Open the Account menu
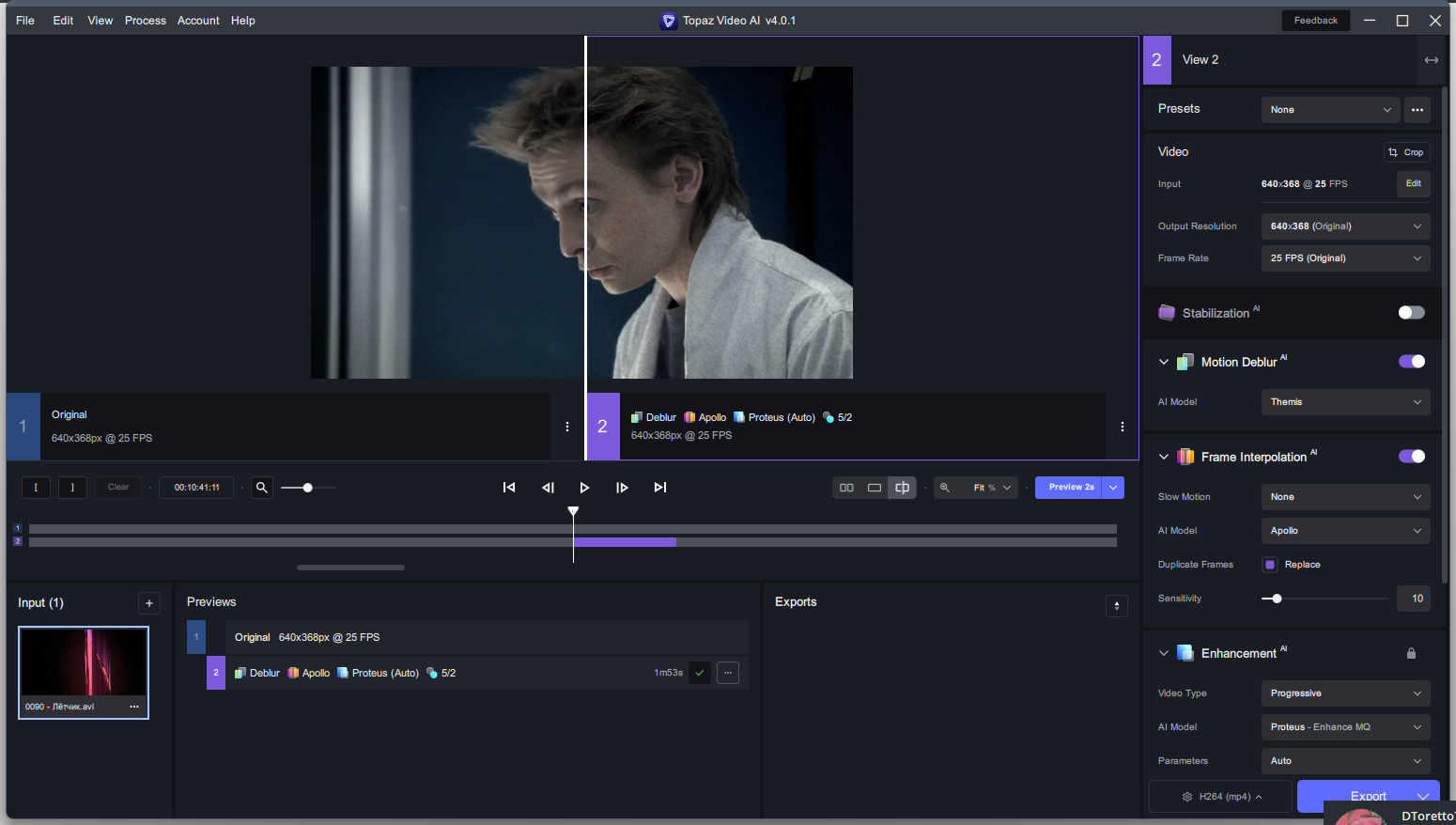The image size is (1456, 825). (198, 21)
